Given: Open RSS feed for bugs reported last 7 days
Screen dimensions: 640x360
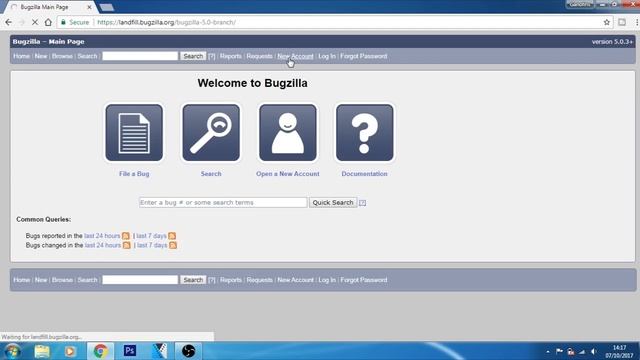Looking at the screenshot, I should point(172,236).
